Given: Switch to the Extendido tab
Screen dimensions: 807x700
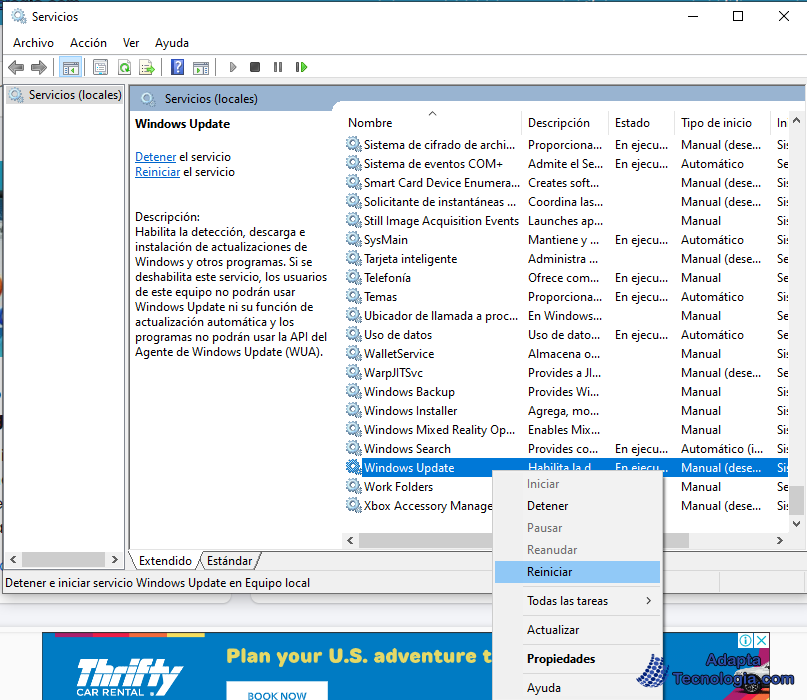Looking at the screenshot, I should tap(165, 561).
